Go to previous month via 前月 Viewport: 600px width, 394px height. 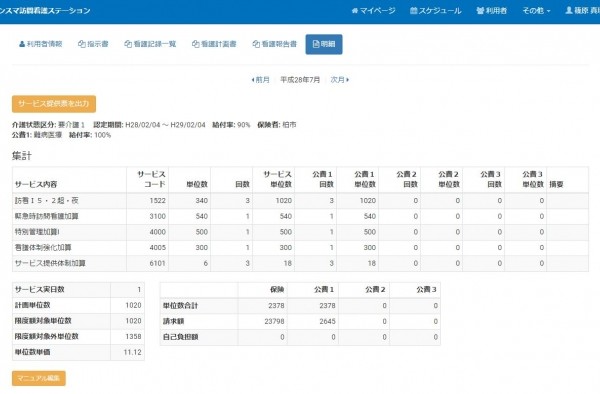pyautogui.click(x=260, y=80)
